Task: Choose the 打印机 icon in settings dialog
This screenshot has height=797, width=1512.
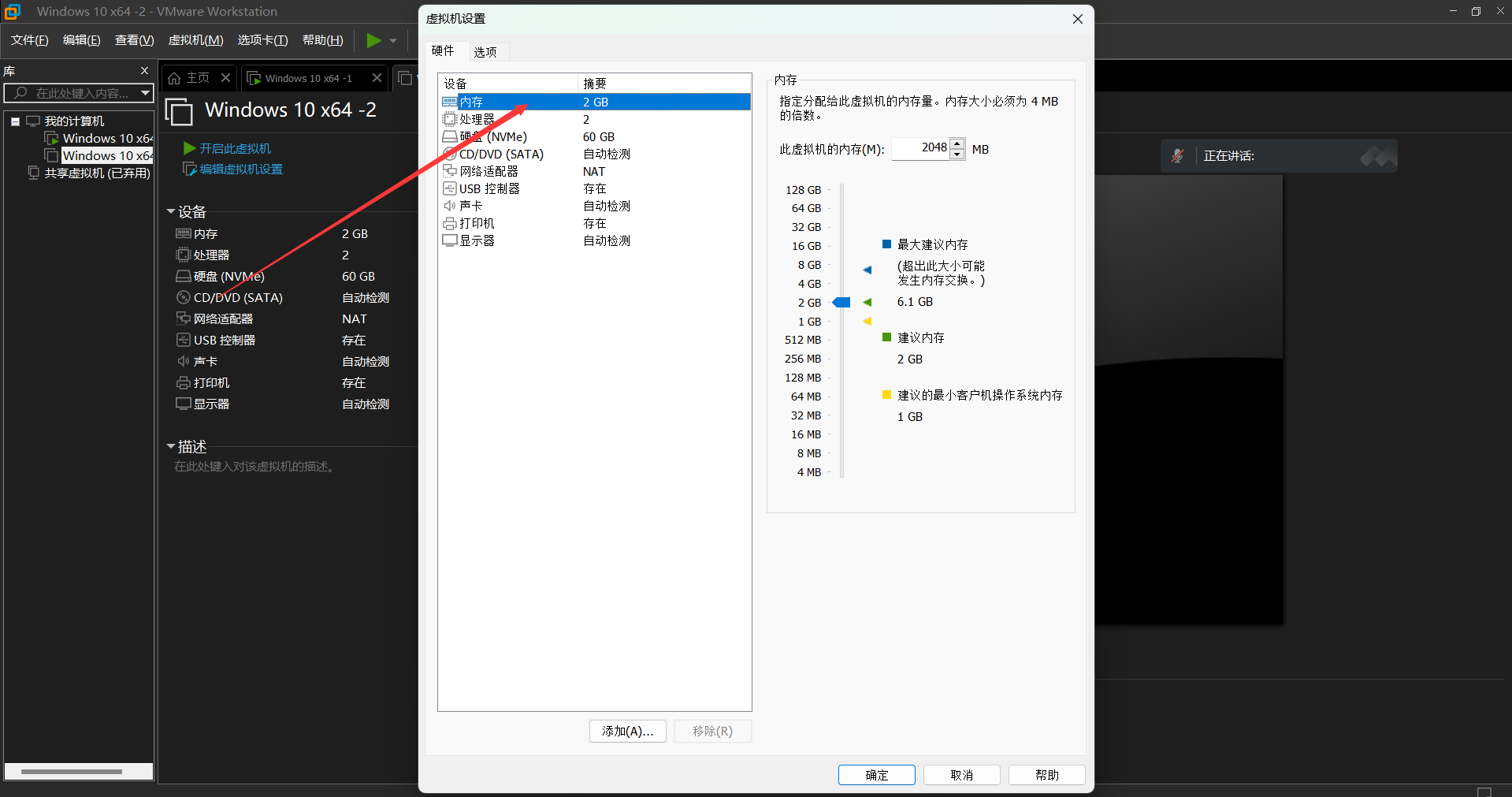Action: click(450, 223)
